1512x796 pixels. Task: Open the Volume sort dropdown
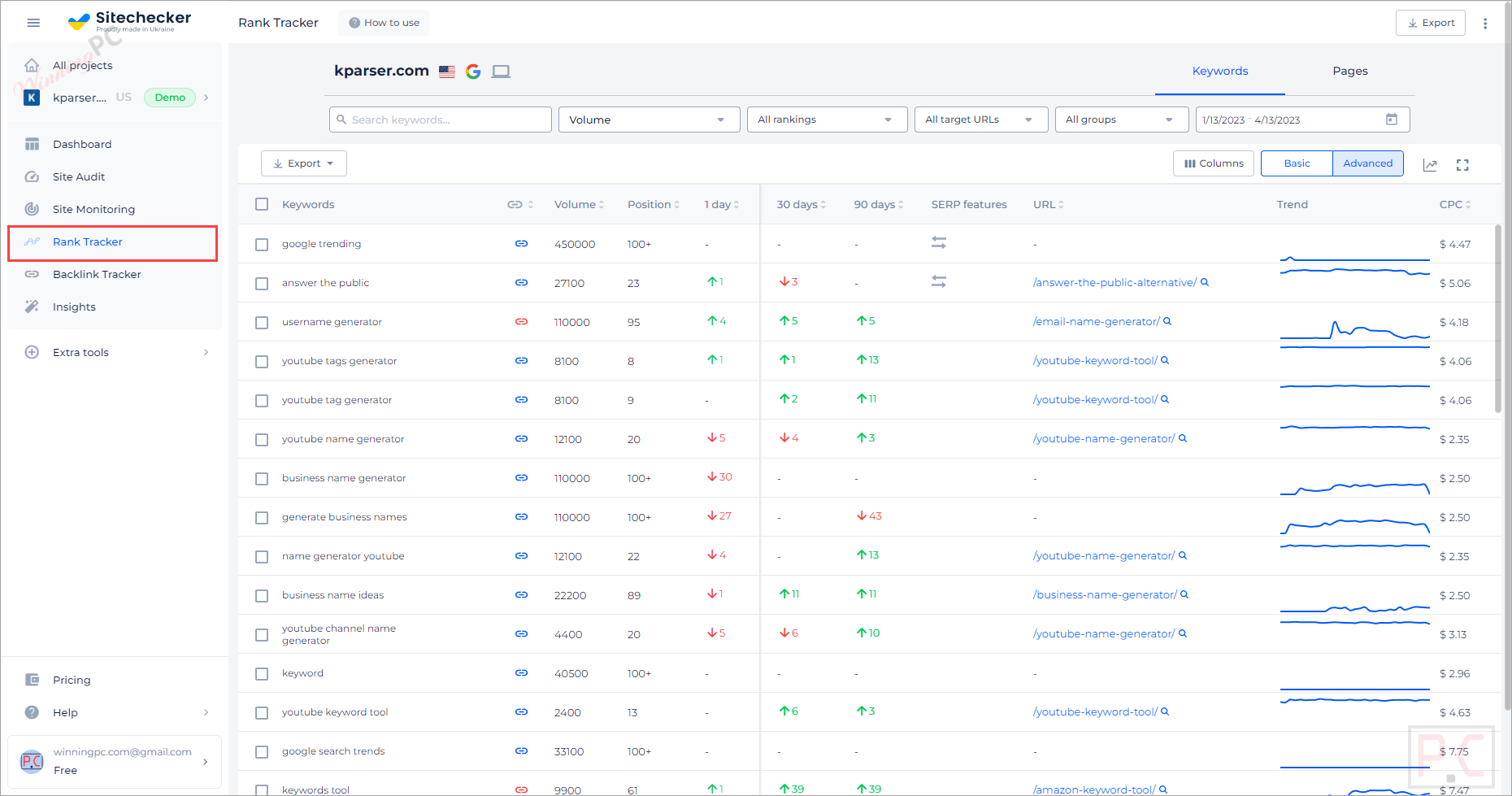(649, 120)
